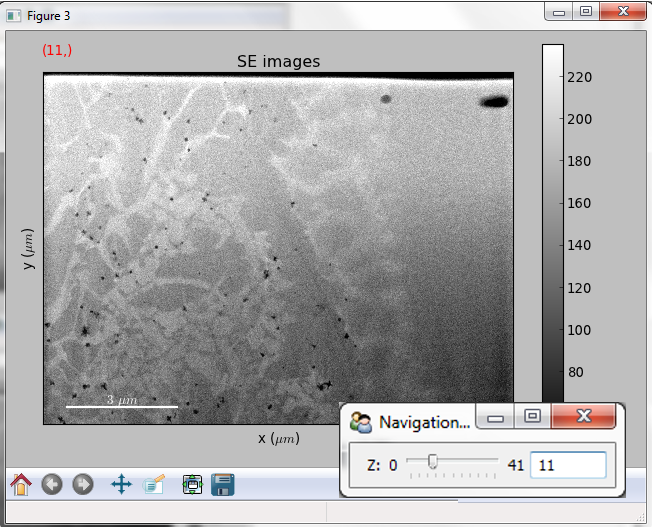Reset the plot to the home view

point(21,485)
